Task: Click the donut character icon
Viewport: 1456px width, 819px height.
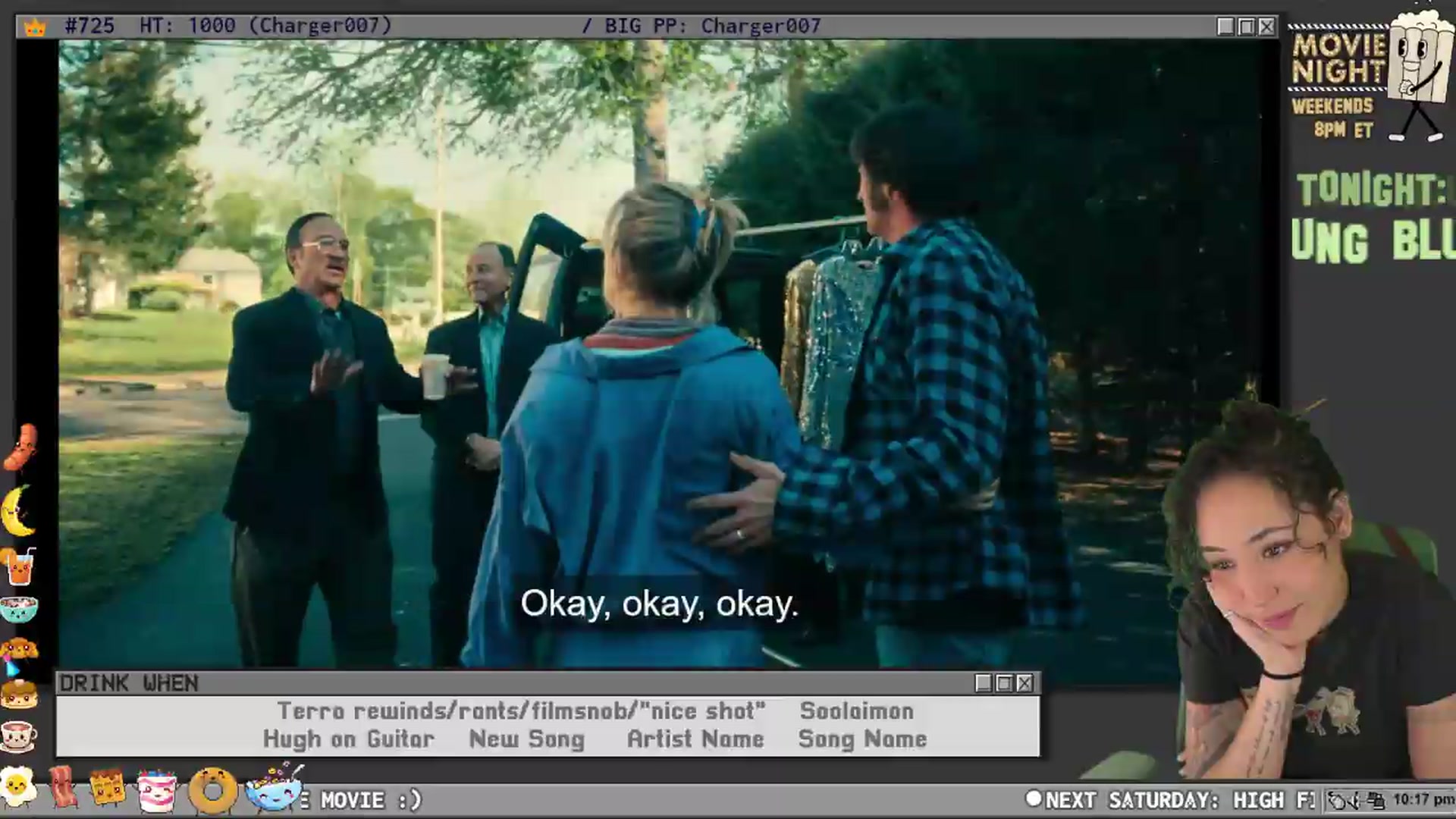Action: (x=213, y=792)
